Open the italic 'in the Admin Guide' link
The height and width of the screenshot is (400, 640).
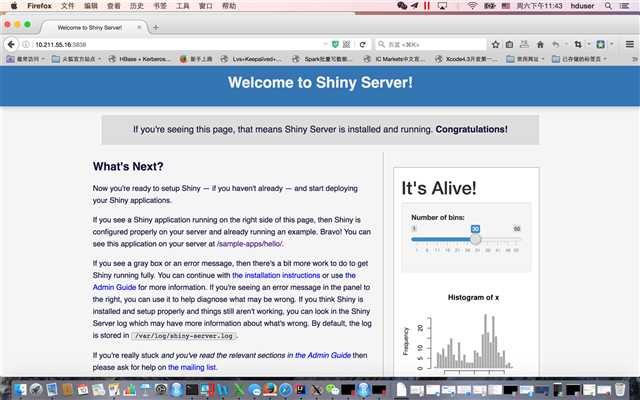[319, 355]
